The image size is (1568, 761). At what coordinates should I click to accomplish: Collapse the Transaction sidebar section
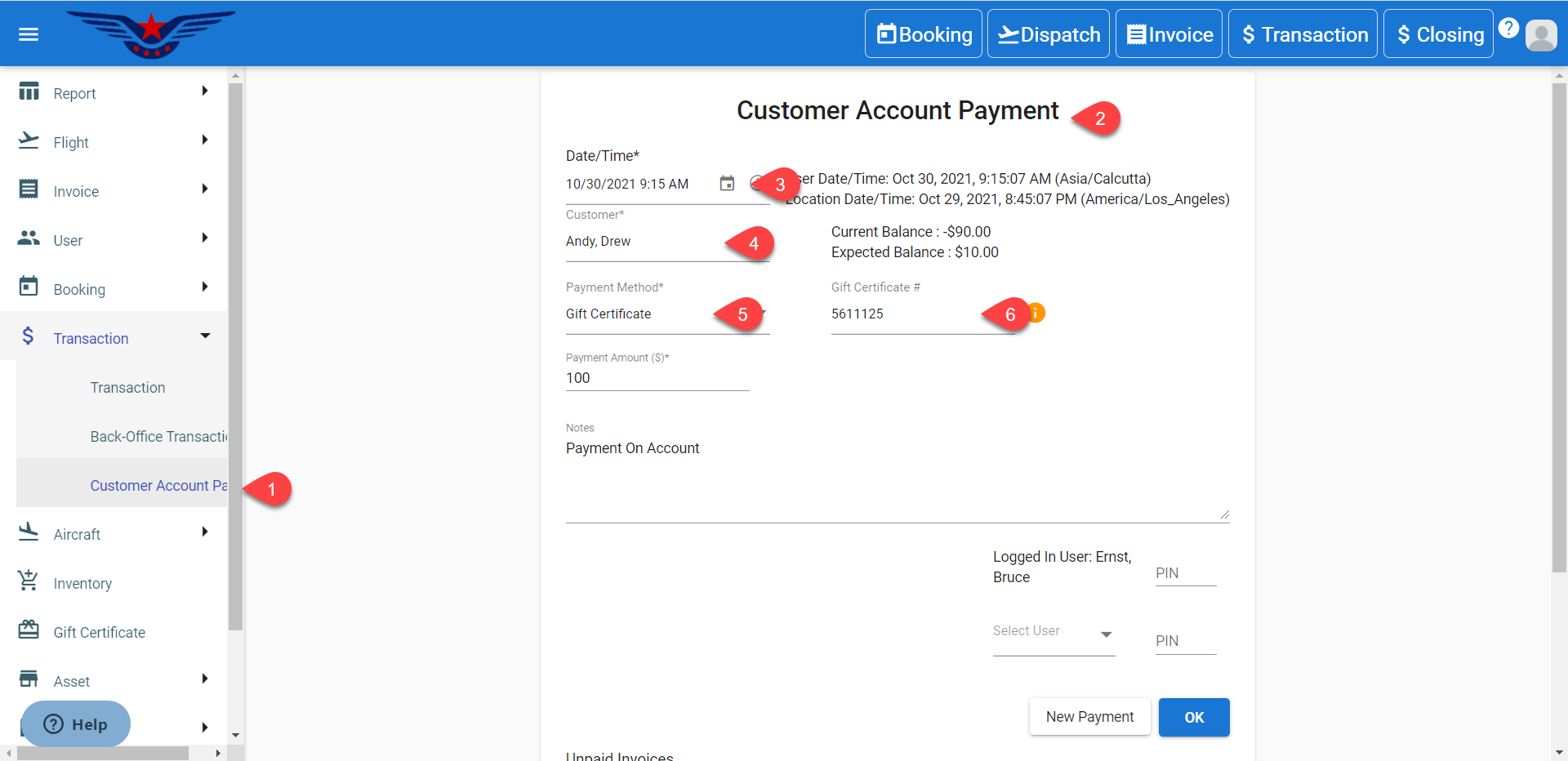click(x=205, y=336)
